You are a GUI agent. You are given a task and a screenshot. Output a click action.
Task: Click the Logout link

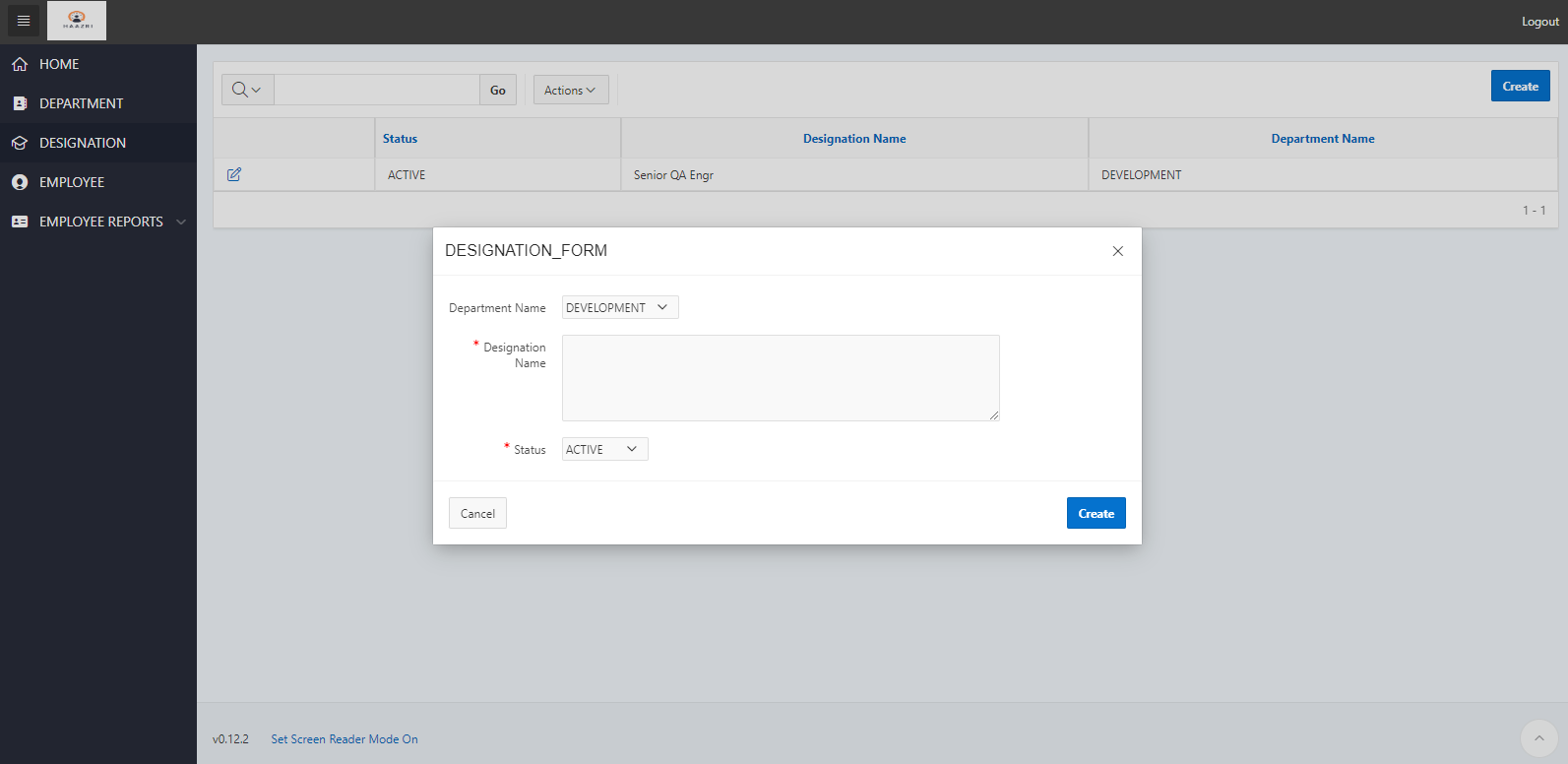pos(1540,22)
